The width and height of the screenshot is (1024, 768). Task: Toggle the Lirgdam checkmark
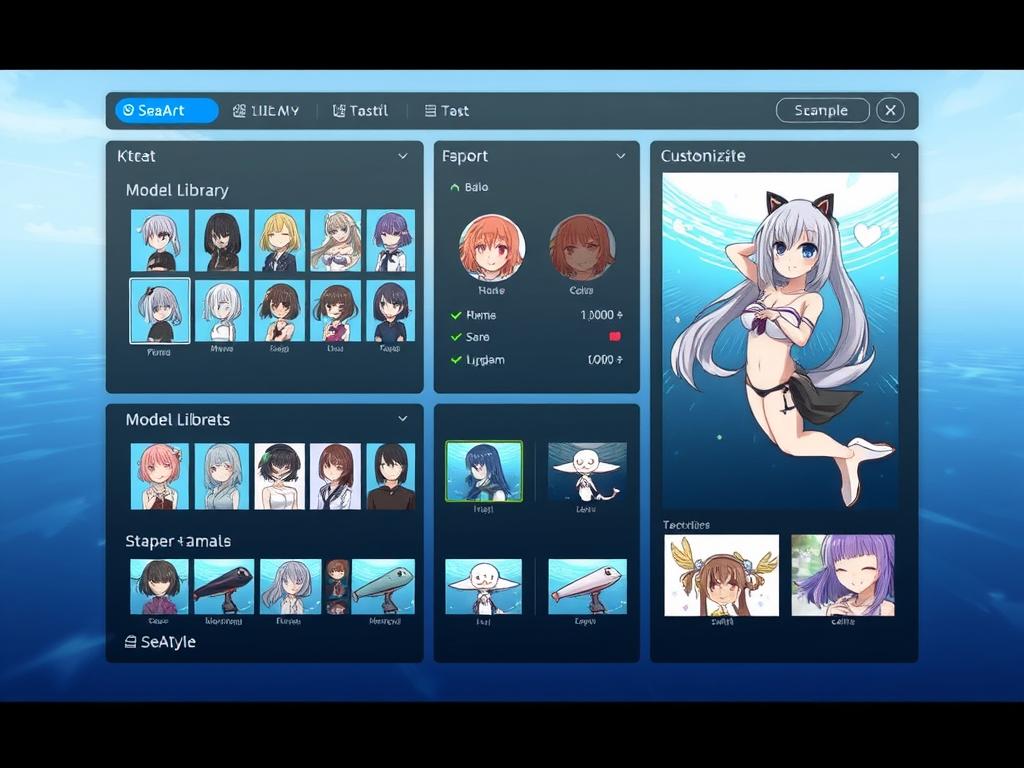pyautogui.click(x=456, y=360)
